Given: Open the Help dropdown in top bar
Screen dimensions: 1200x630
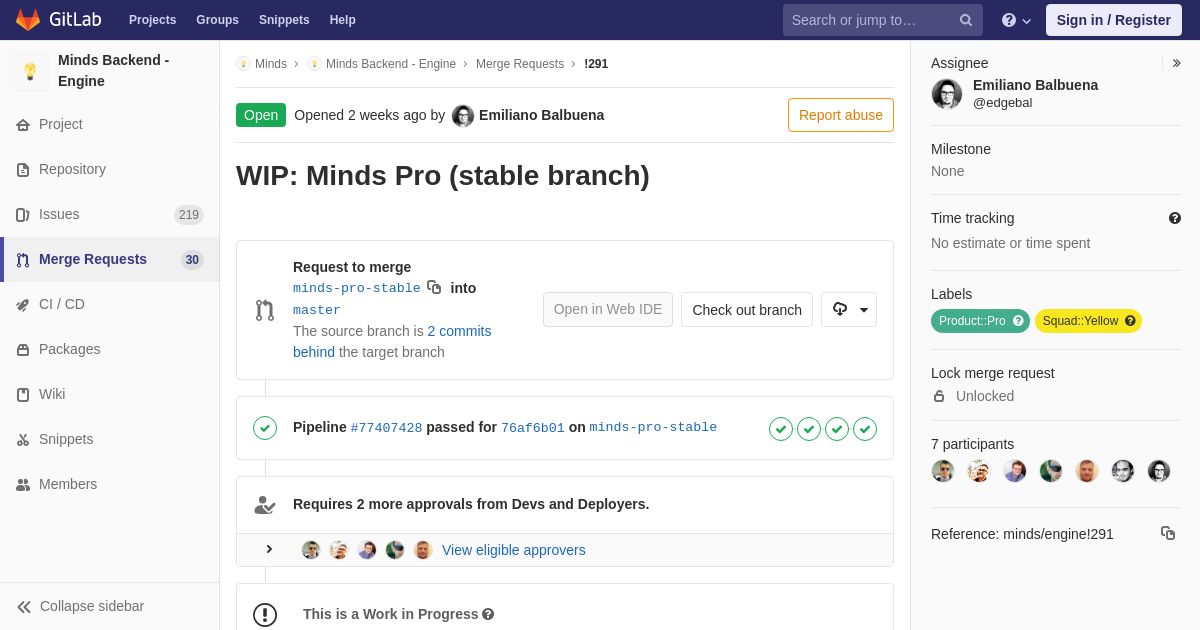Looking at the screenshot, I should coord(1016,20).
